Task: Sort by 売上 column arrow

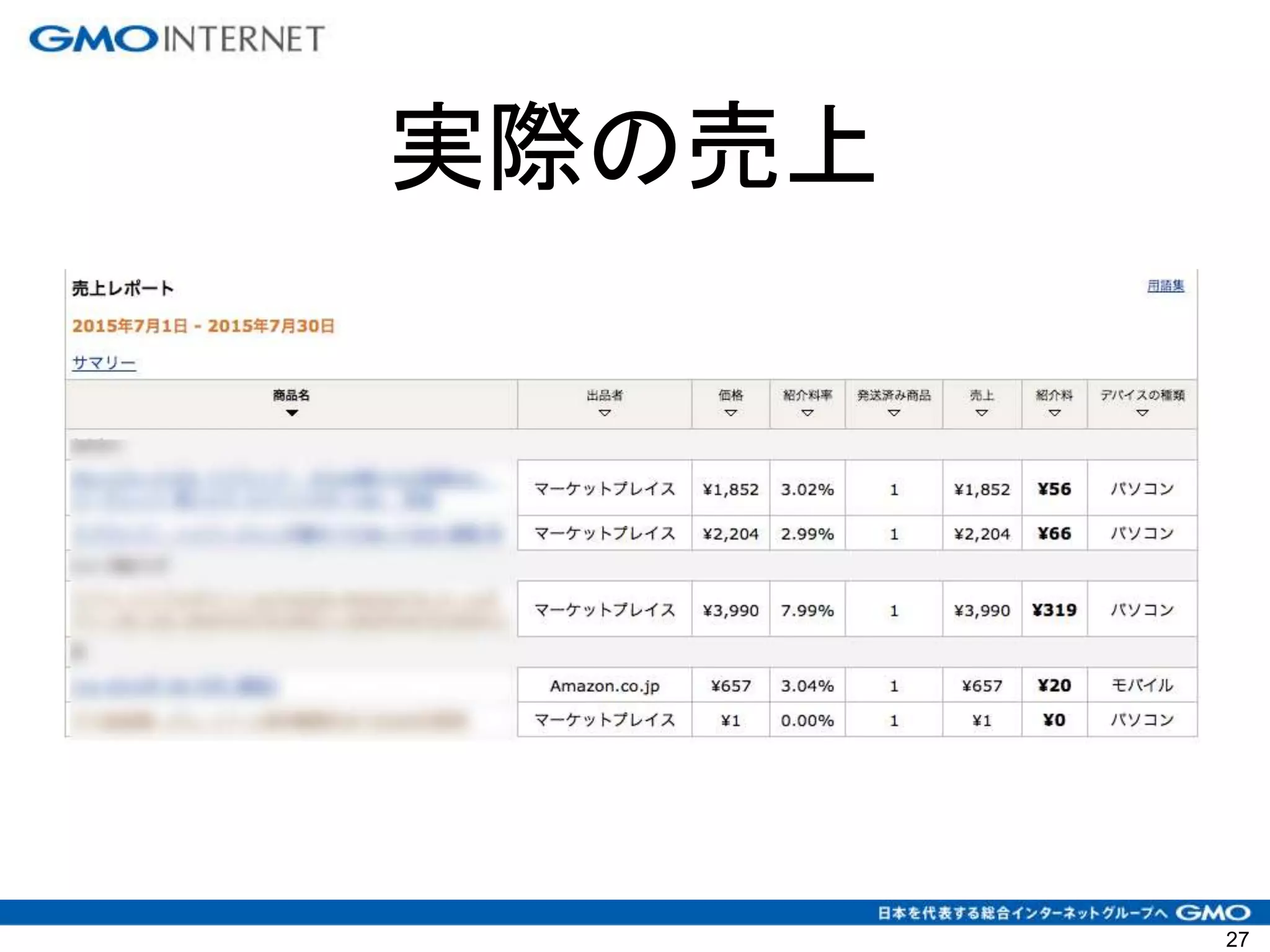Action: pos(982,413)
